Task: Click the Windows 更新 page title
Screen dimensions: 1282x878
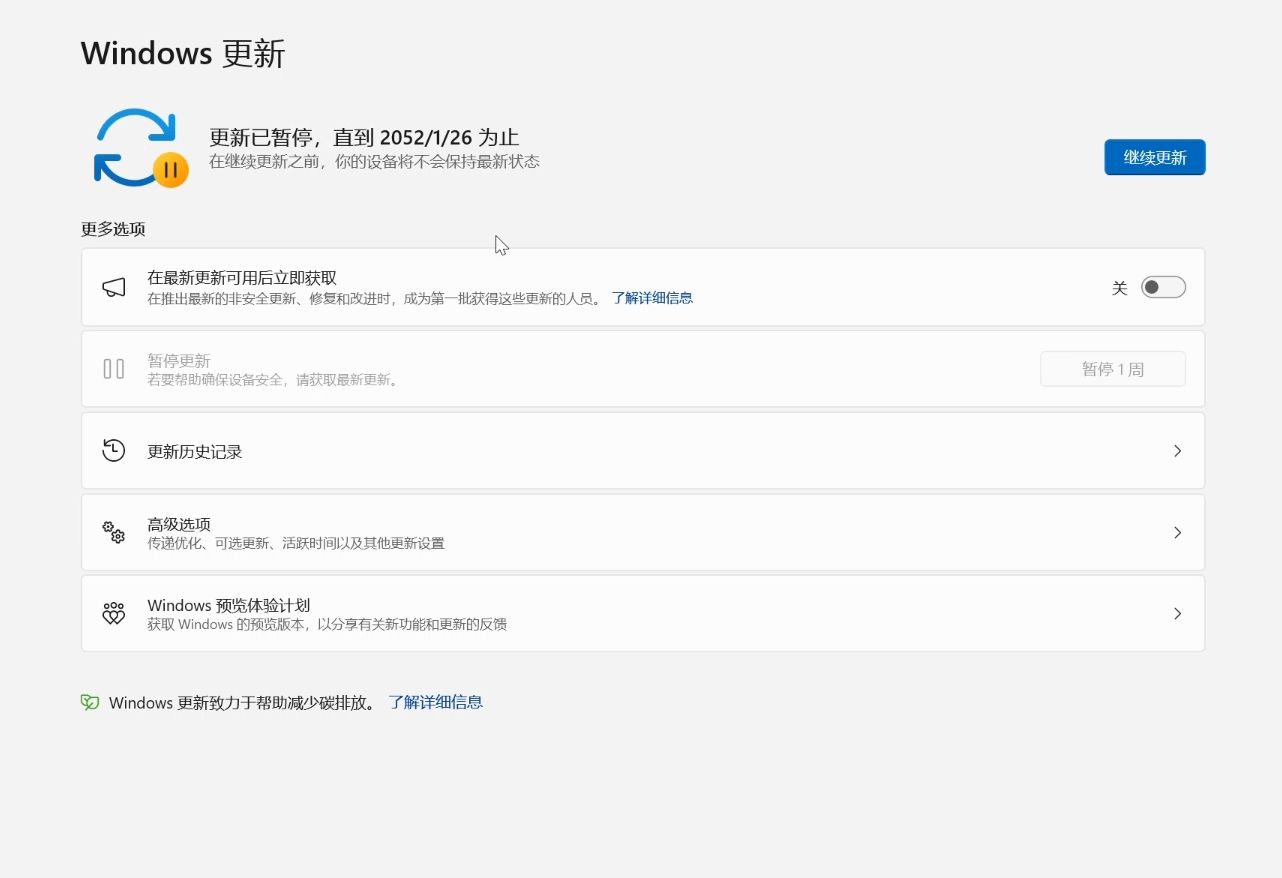Action: [x=183, y=53]
